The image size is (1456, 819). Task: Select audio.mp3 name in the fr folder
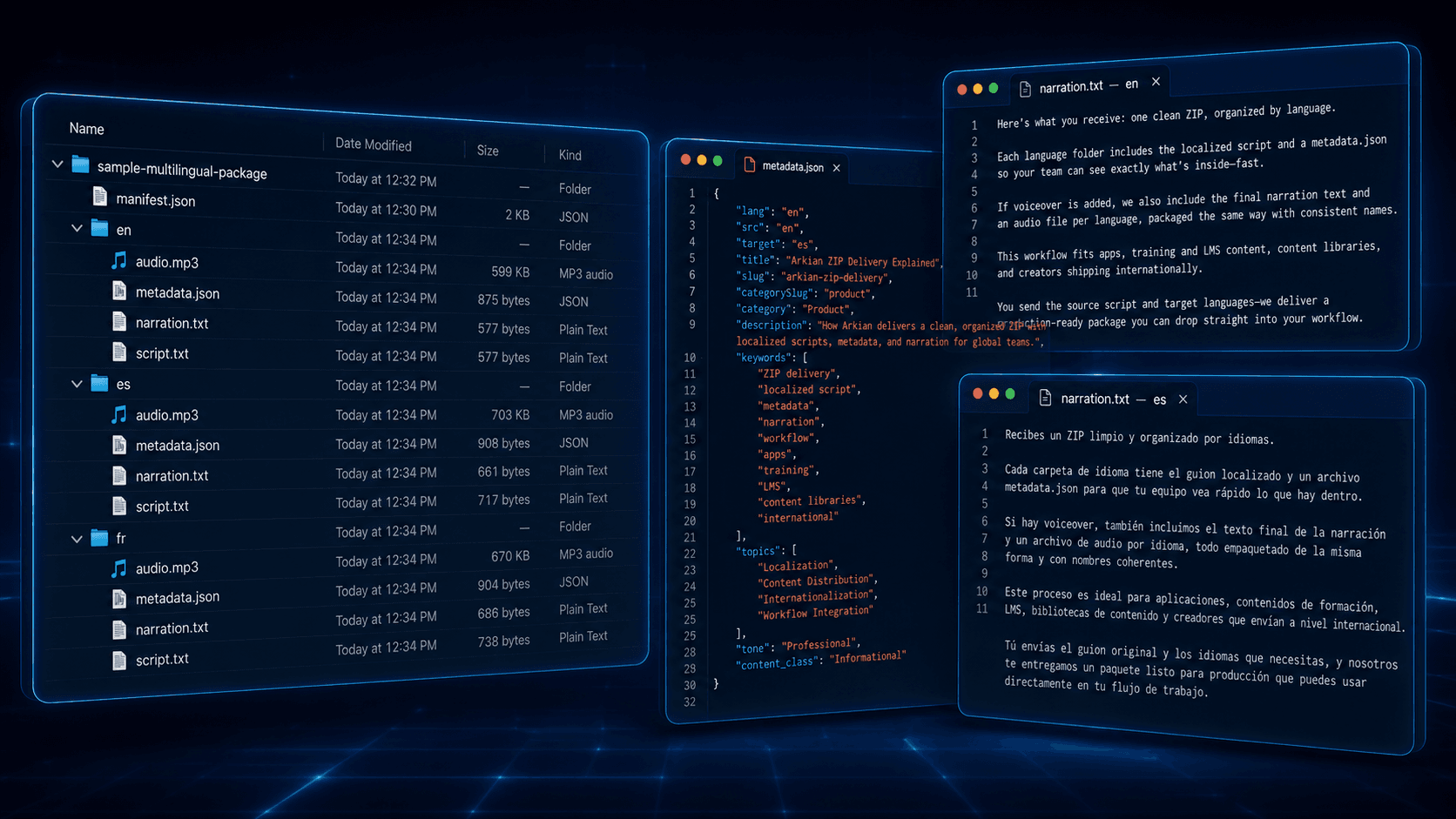click(x=167, y=567)
